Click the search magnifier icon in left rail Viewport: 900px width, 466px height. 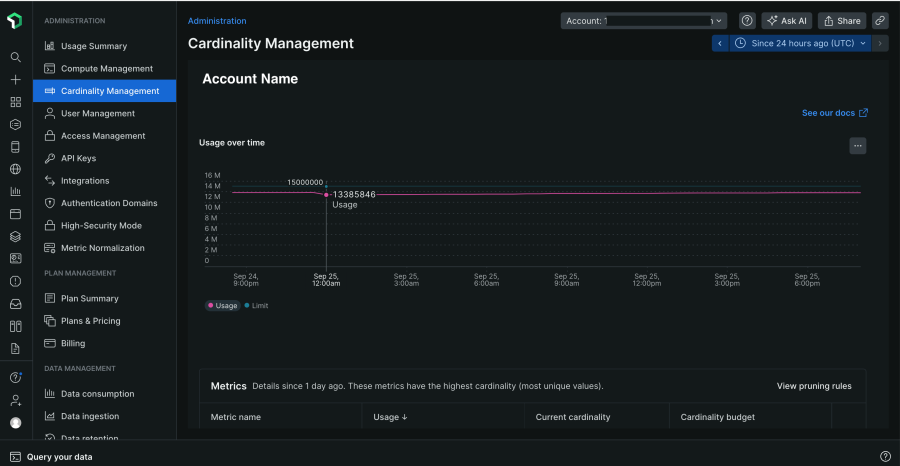(15, 57)
